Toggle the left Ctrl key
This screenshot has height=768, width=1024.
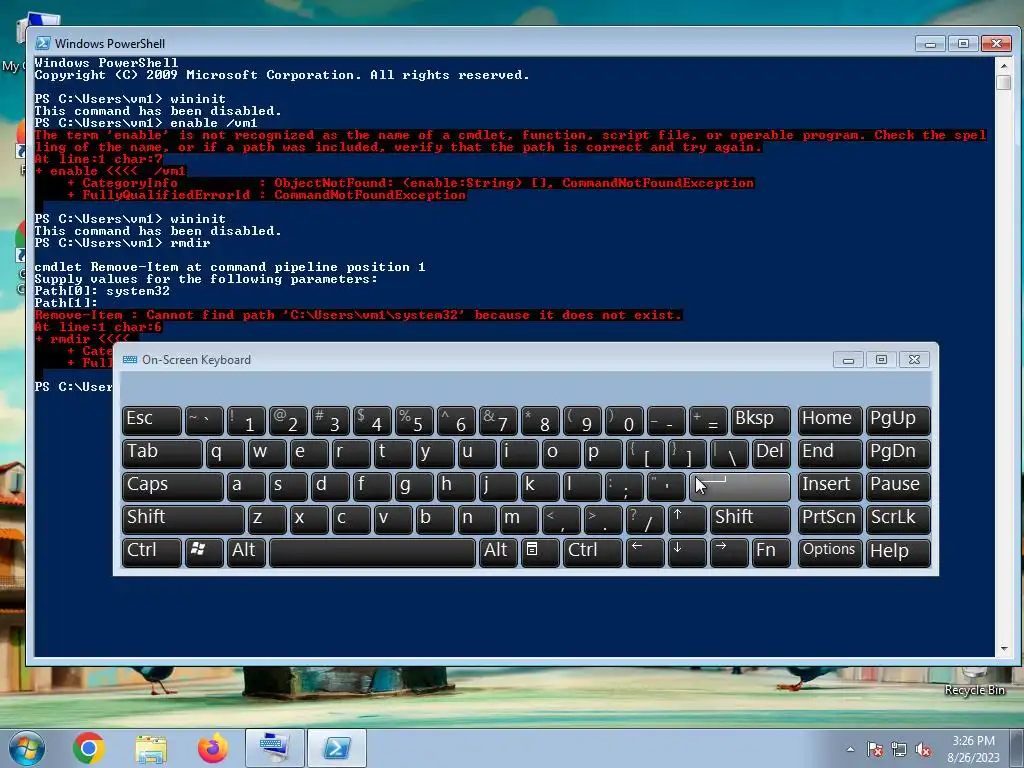point(152,551)
